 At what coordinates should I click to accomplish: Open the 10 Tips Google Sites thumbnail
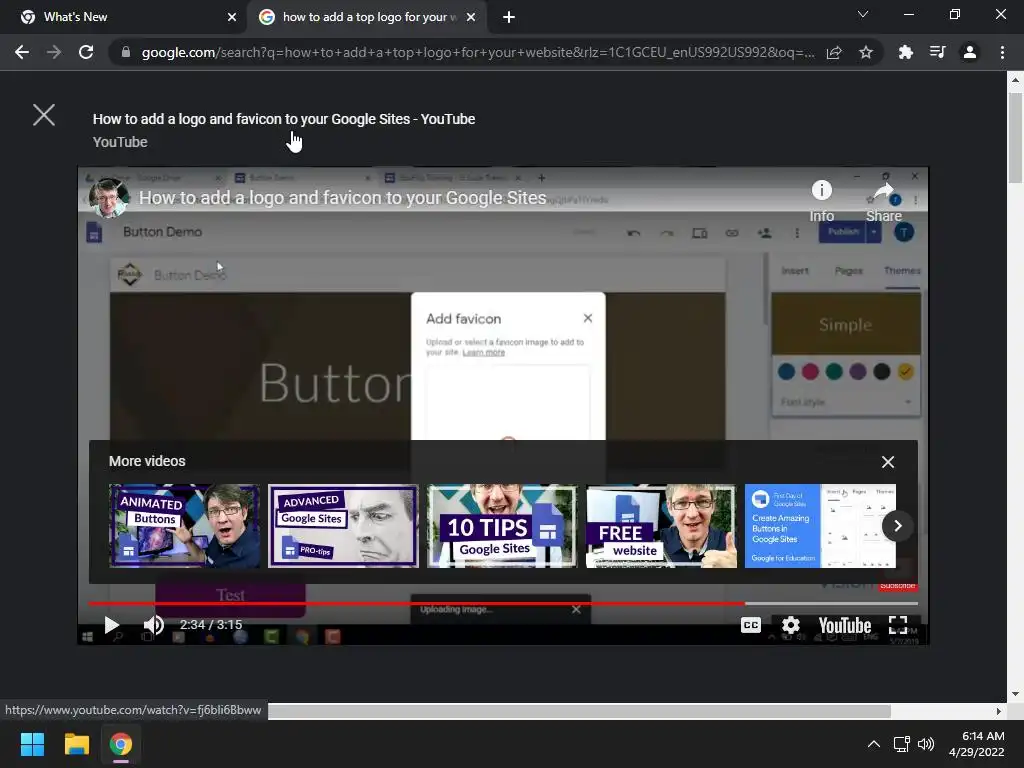click(502, 526)
